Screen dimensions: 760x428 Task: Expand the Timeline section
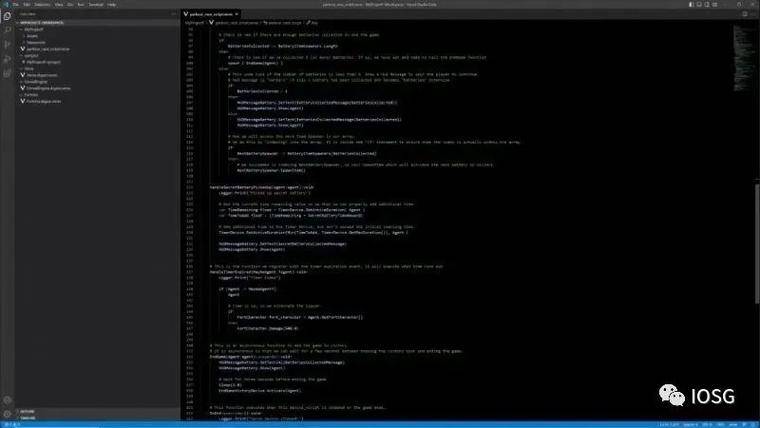tap(97, 418)
